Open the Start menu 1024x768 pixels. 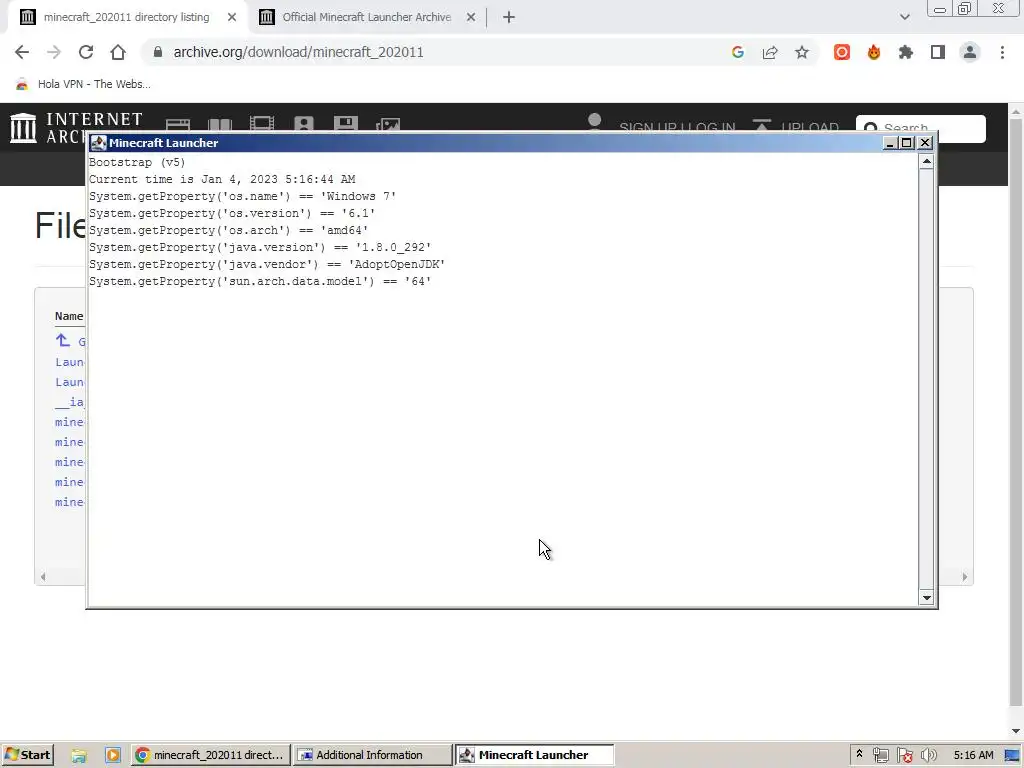(27, 756)
